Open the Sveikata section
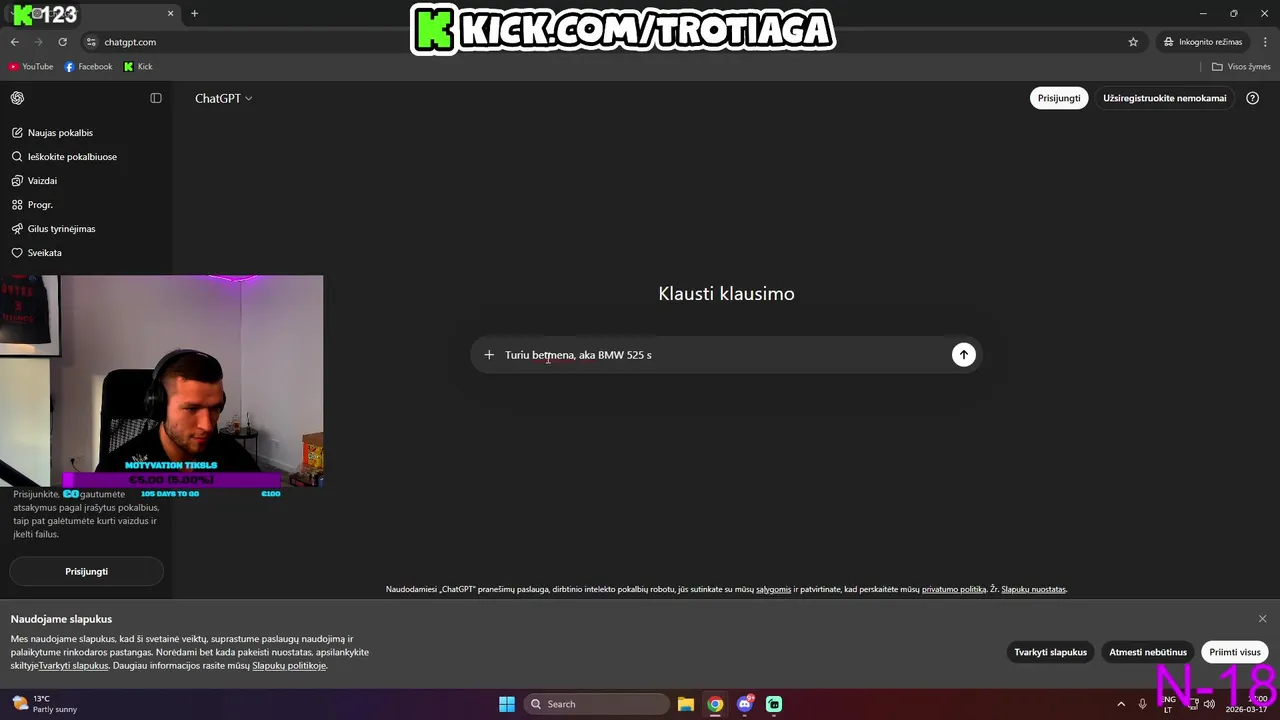The image size is (1280, 720). click(x=86, y=253)
